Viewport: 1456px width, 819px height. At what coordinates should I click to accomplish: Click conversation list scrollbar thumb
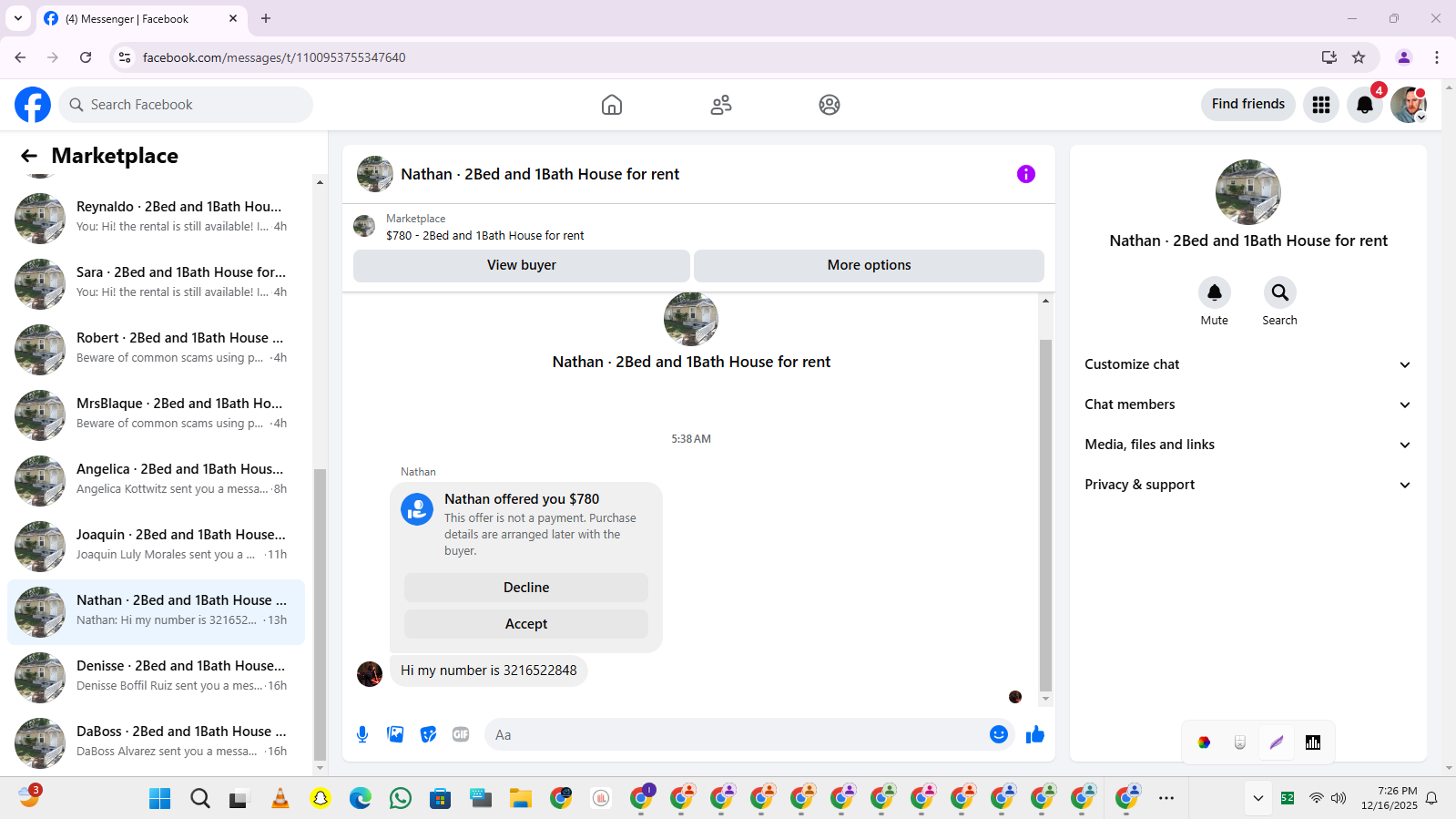click(x=320, y=615)
